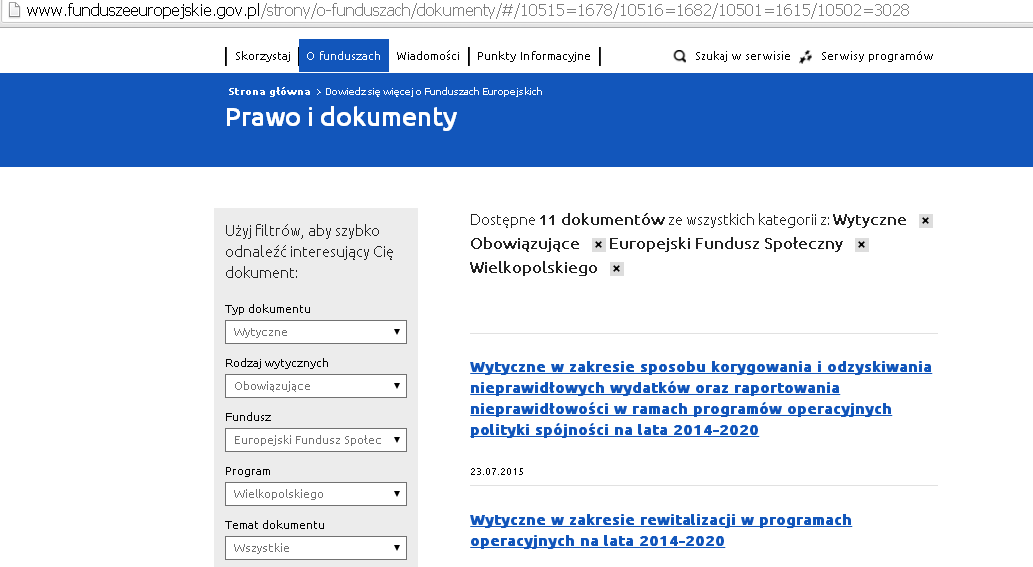Open document Wytyczne w zakresie rewitalizacji
The width and height of the screenshot is (1033, 567).
661,530
